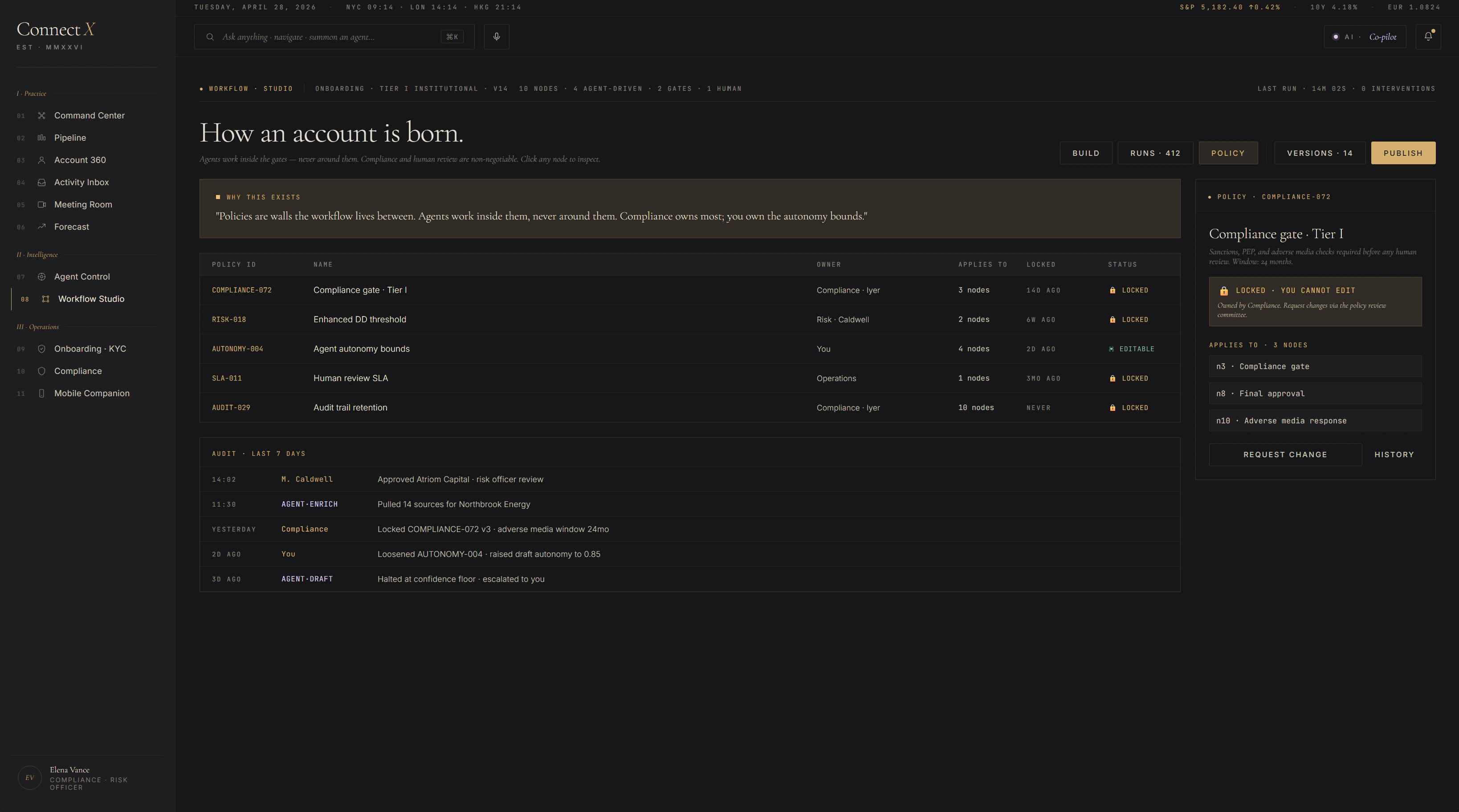The image size is (1459, 812).
Task: Click the Mobile Companion phone icon
Action: coord(41,394)
